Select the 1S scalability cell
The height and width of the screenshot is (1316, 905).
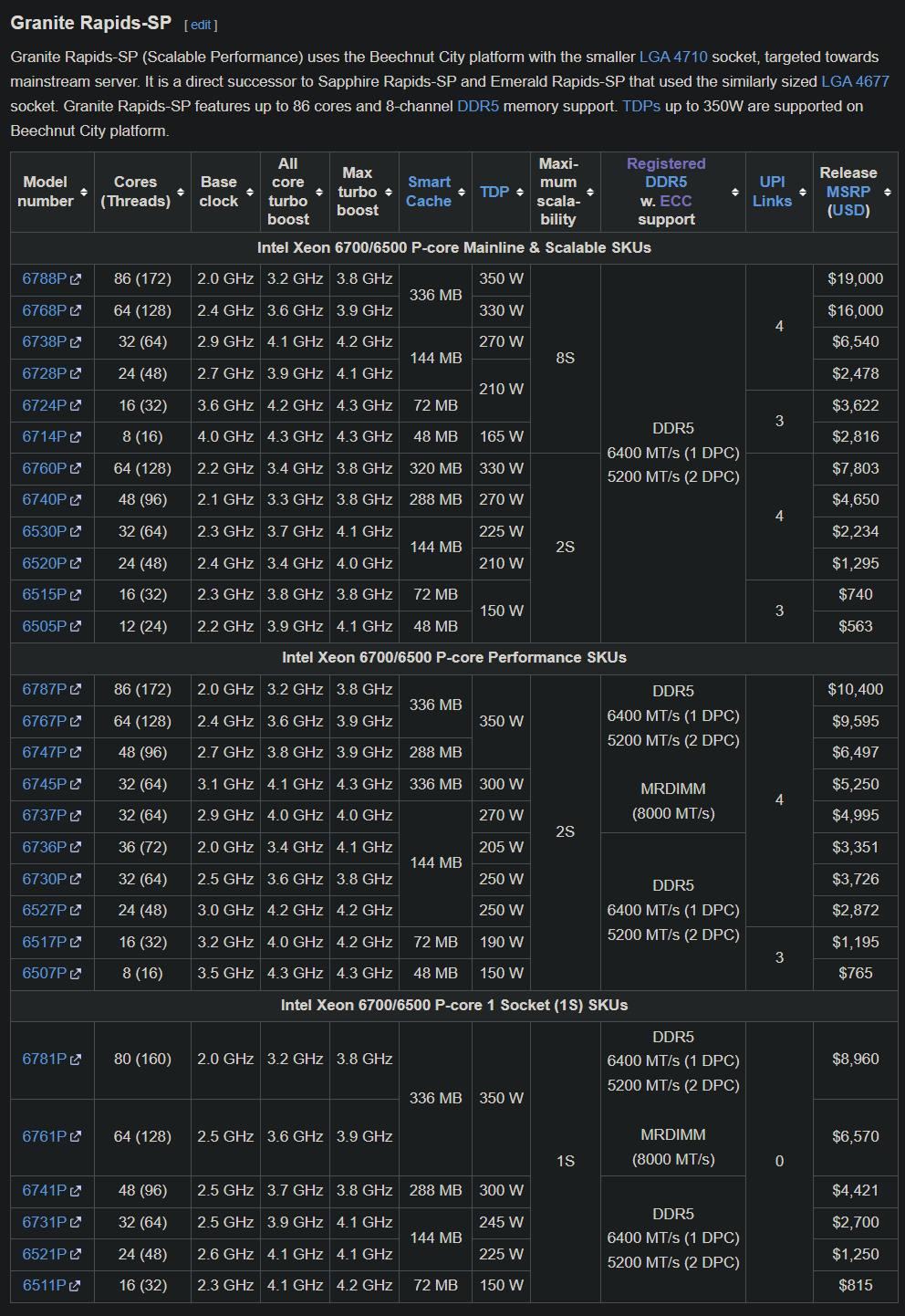point(566,1161)
